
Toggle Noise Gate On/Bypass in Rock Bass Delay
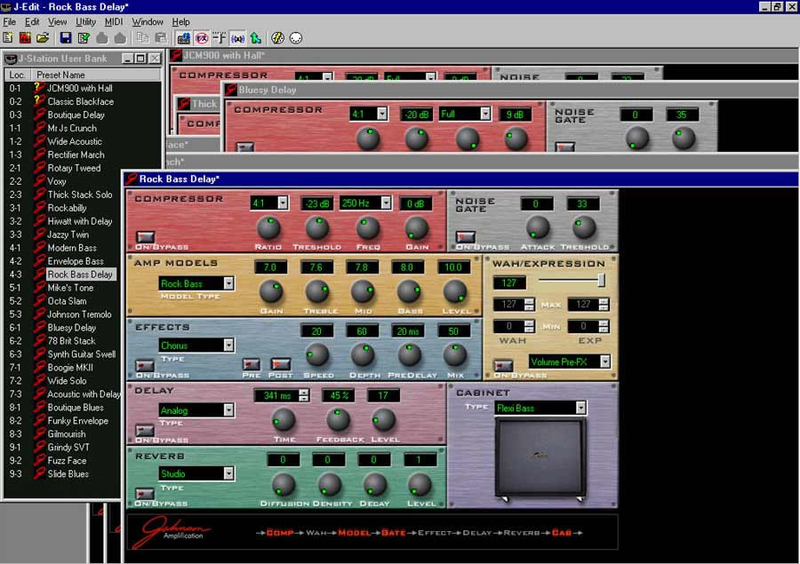[x=465, y=236]
